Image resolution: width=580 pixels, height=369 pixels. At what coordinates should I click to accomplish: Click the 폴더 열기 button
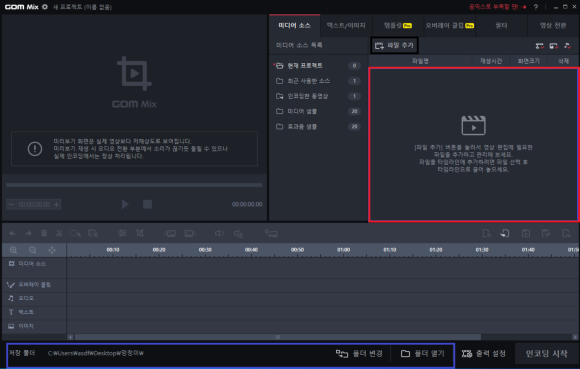pos(422,354)
